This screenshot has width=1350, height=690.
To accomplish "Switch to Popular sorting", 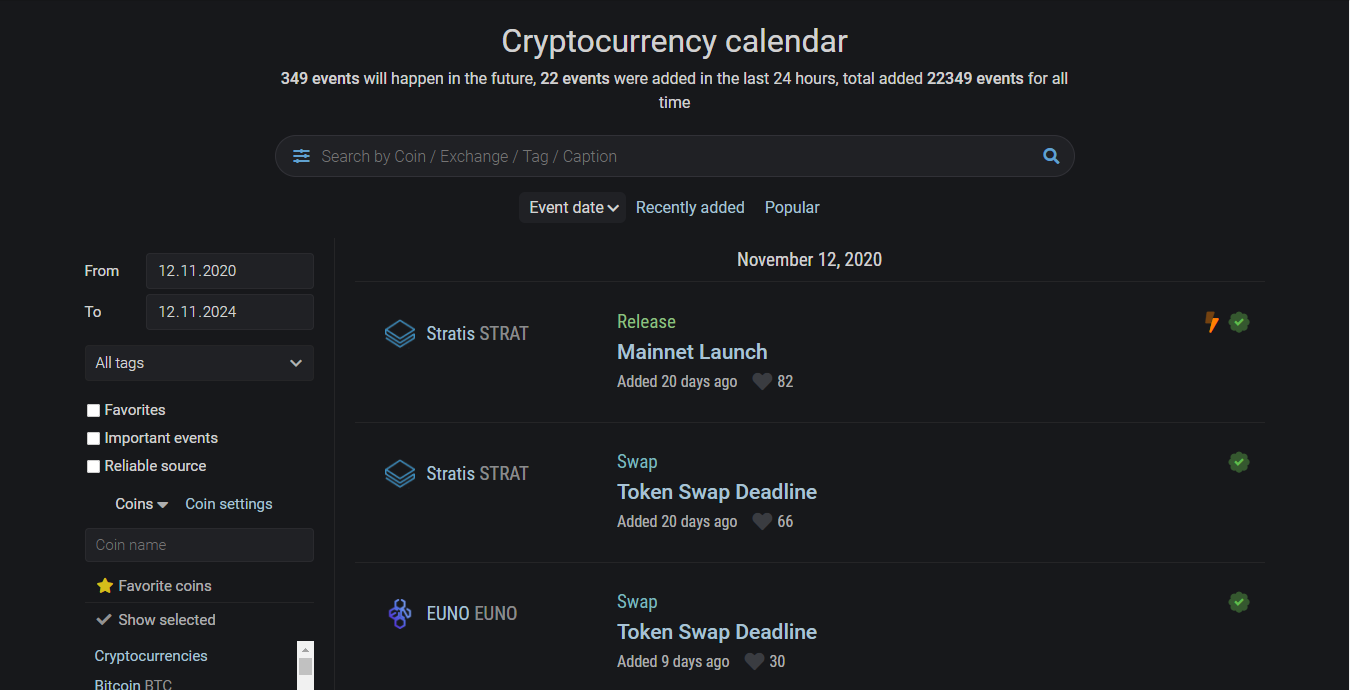I will [x=792, y=208].
